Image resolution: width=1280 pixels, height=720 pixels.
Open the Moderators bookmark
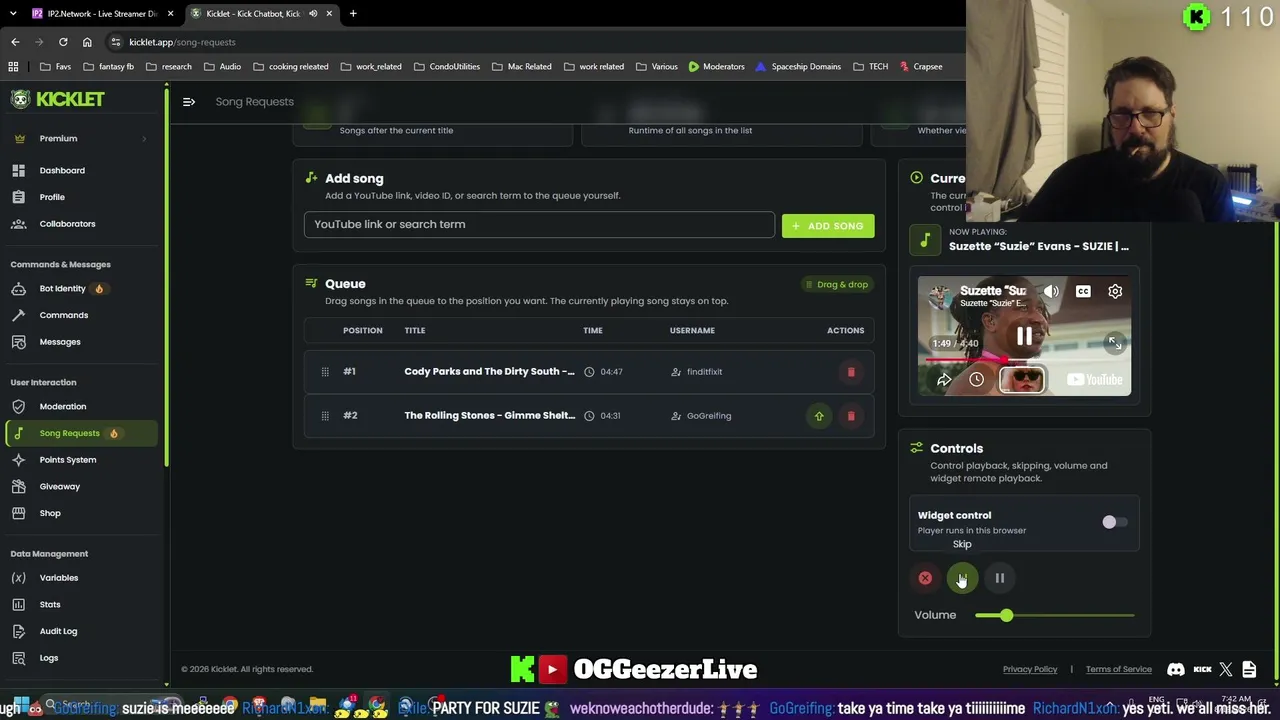pos(716,67)
